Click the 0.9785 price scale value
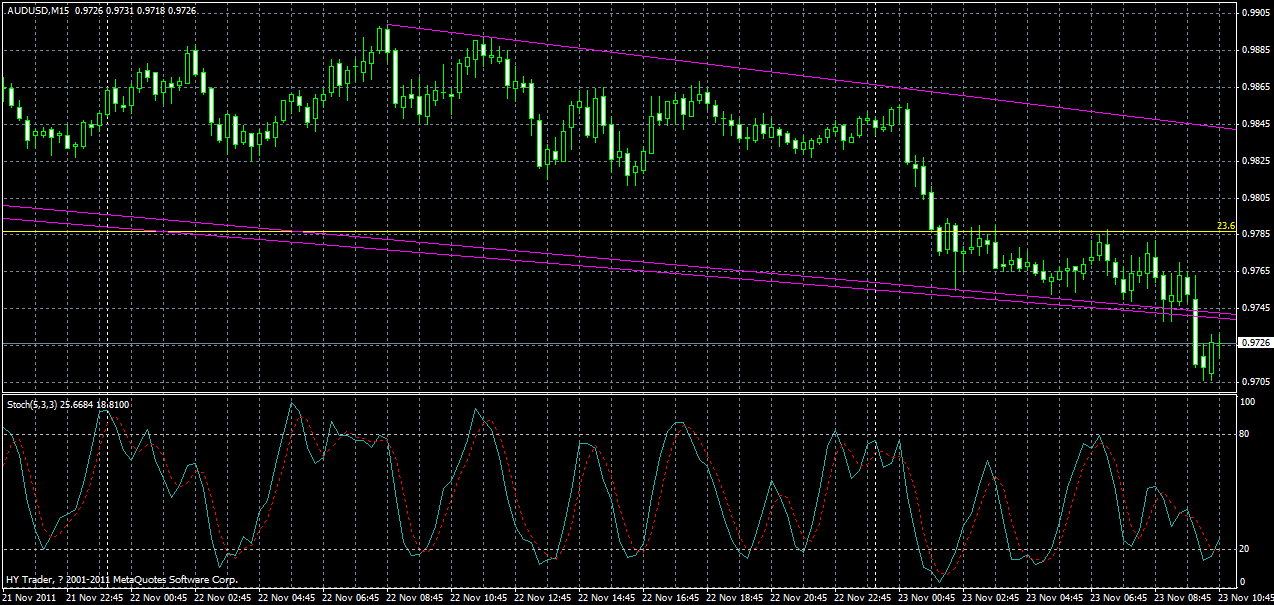The width and height of the screenshot is (1274, 605). 1255,235
